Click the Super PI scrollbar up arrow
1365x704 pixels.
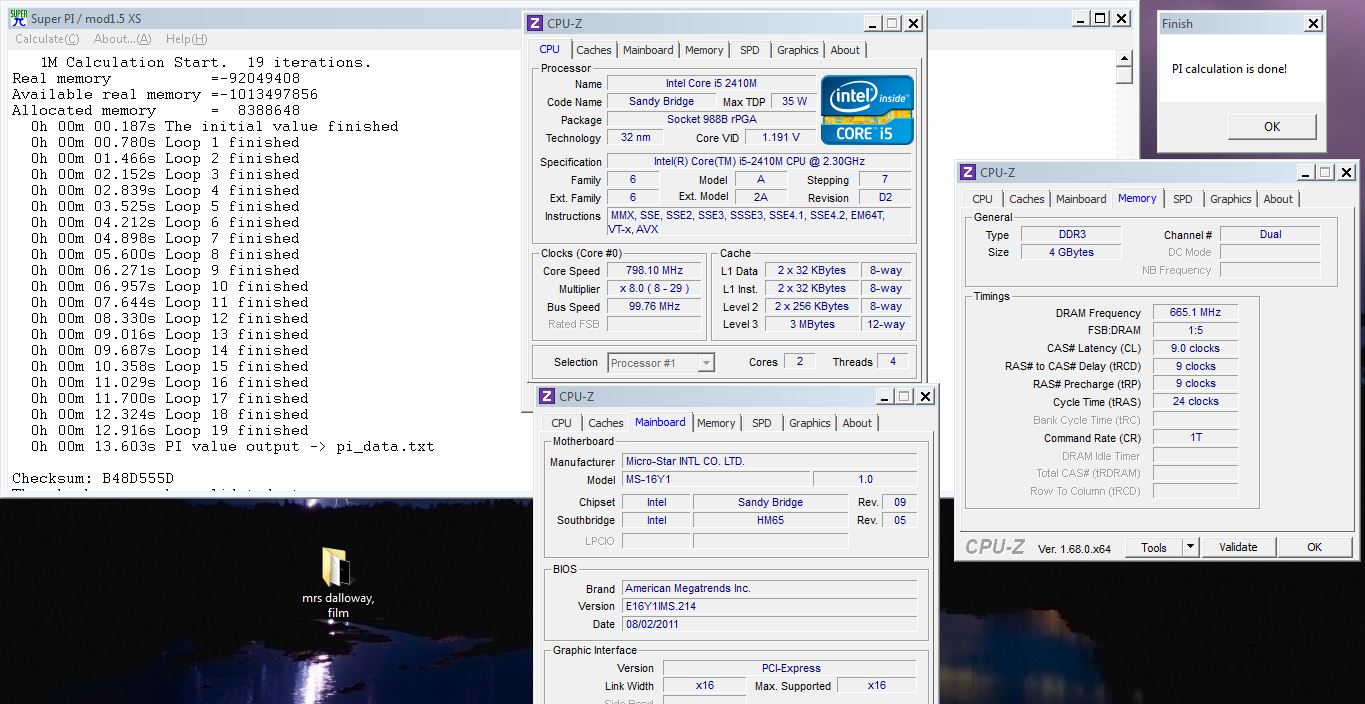click(x=1124, y=58)
